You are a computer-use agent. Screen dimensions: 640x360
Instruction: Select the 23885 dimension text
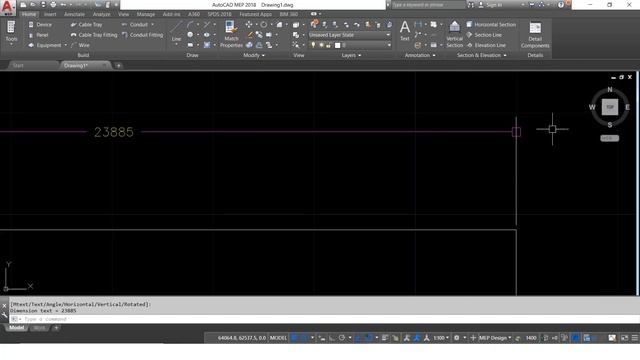coord(113,132)
